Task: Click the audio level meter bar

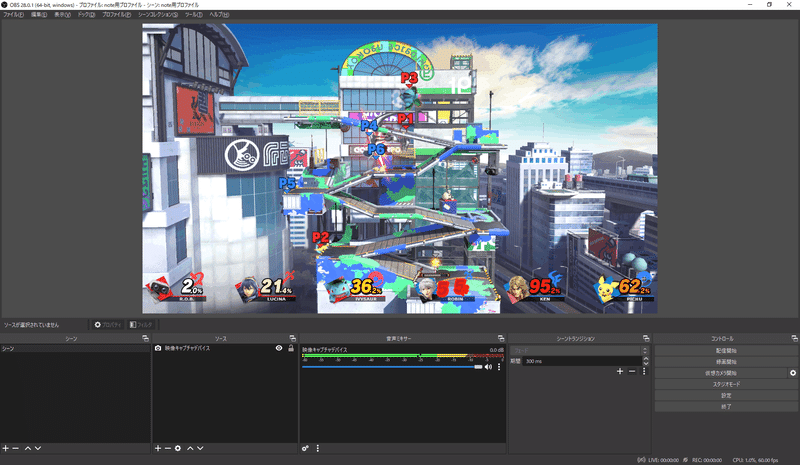Action: click(x=403, y=356)
